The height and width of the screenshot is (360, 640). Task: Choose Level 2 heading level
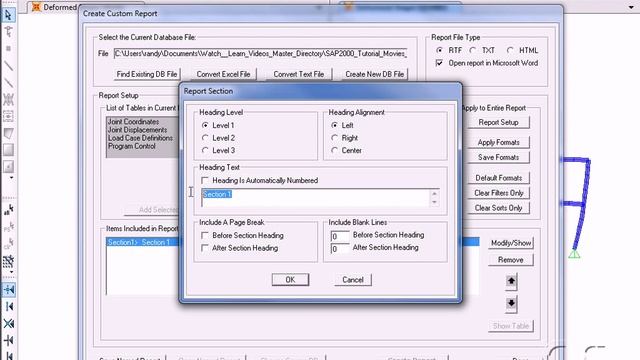[205, 138]
